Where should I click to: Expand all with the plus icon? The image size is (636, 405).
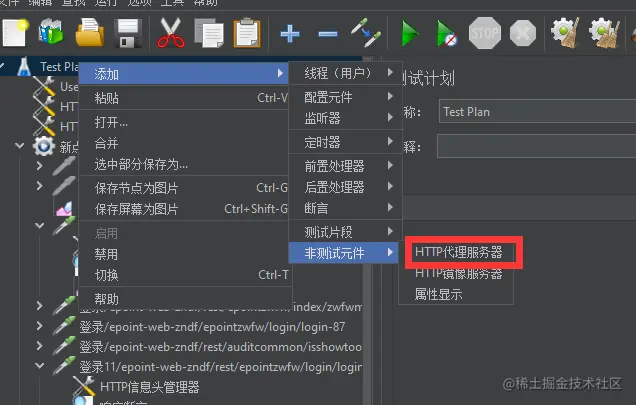(290, 34)
